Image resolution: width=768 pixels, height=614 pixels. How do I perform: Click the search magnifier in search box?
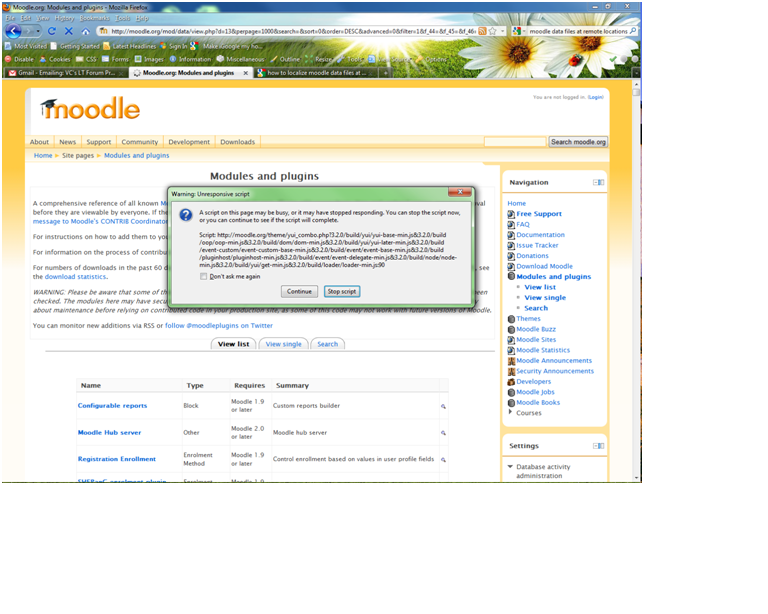tap(633, 31)
